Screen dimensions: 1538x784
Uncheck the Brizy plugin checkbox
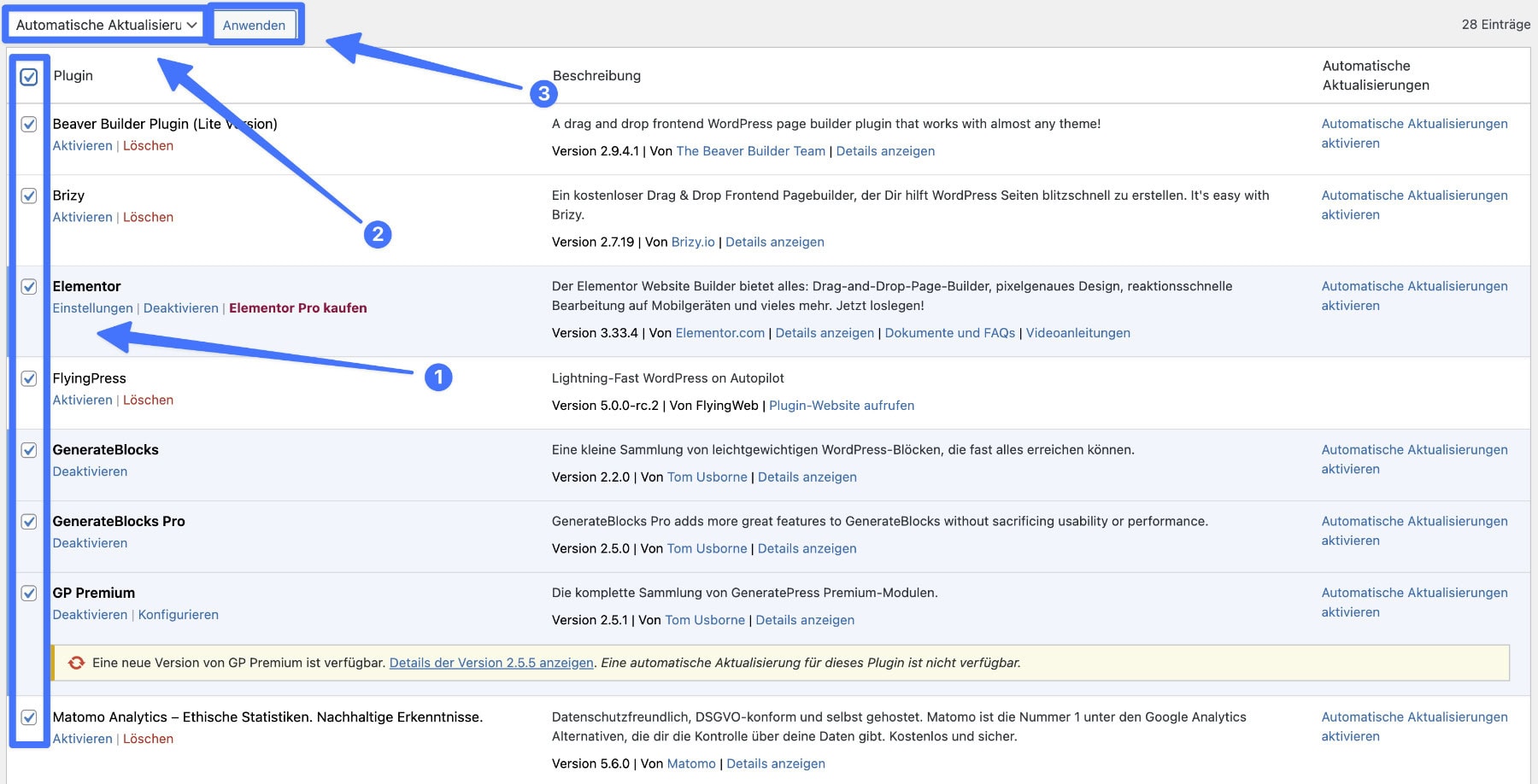click(28, 195)
